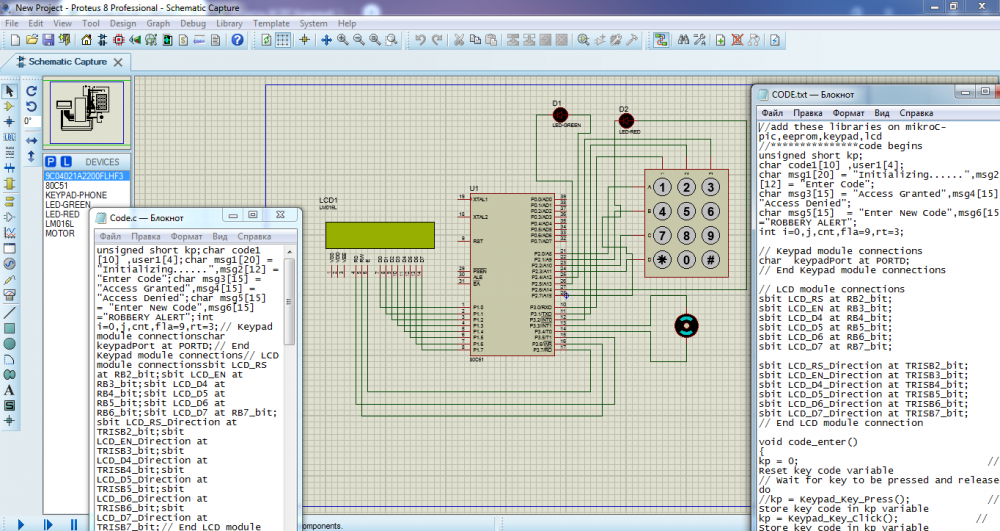Screen dimensions: 1000x531
Task: Click the Undo arrow in toolbar
Action: [421, 40]
